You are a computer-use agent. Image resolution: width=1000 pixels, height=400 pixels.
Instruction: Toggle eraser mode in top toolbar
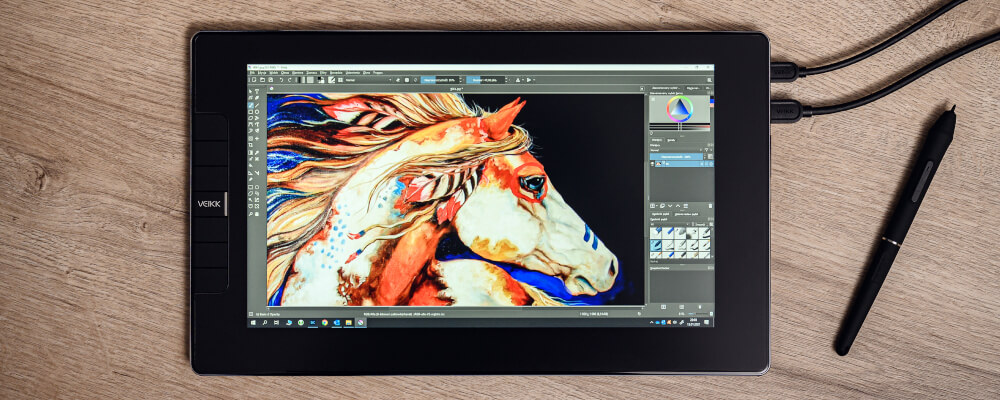coord(398,80)
